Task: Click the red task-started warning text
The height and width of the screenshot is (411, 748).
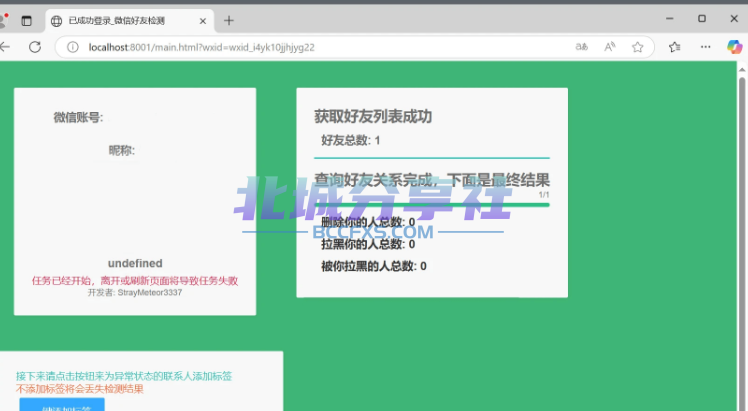Action: point(135,281)
